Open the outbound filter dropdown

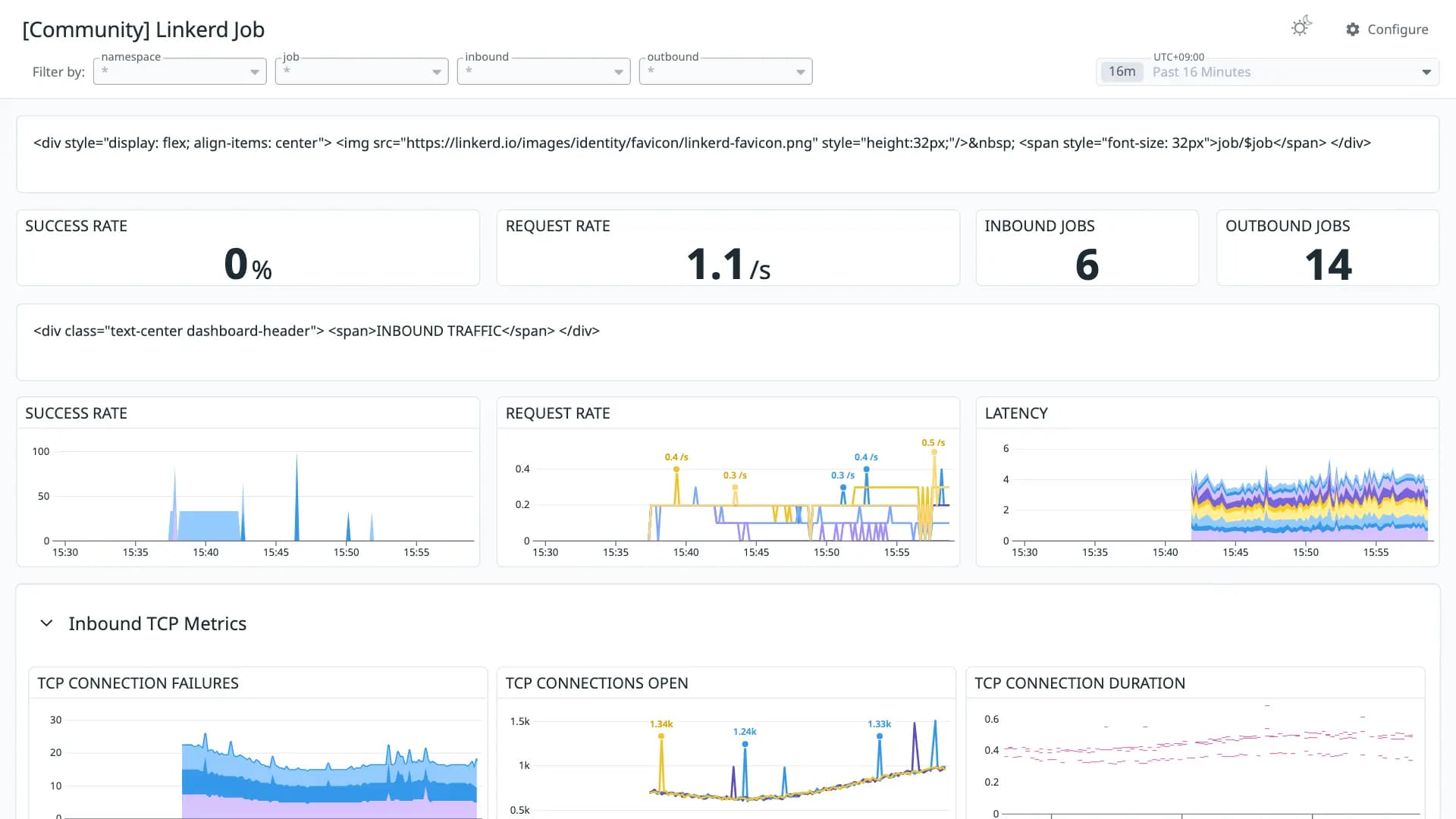[726, 71]
